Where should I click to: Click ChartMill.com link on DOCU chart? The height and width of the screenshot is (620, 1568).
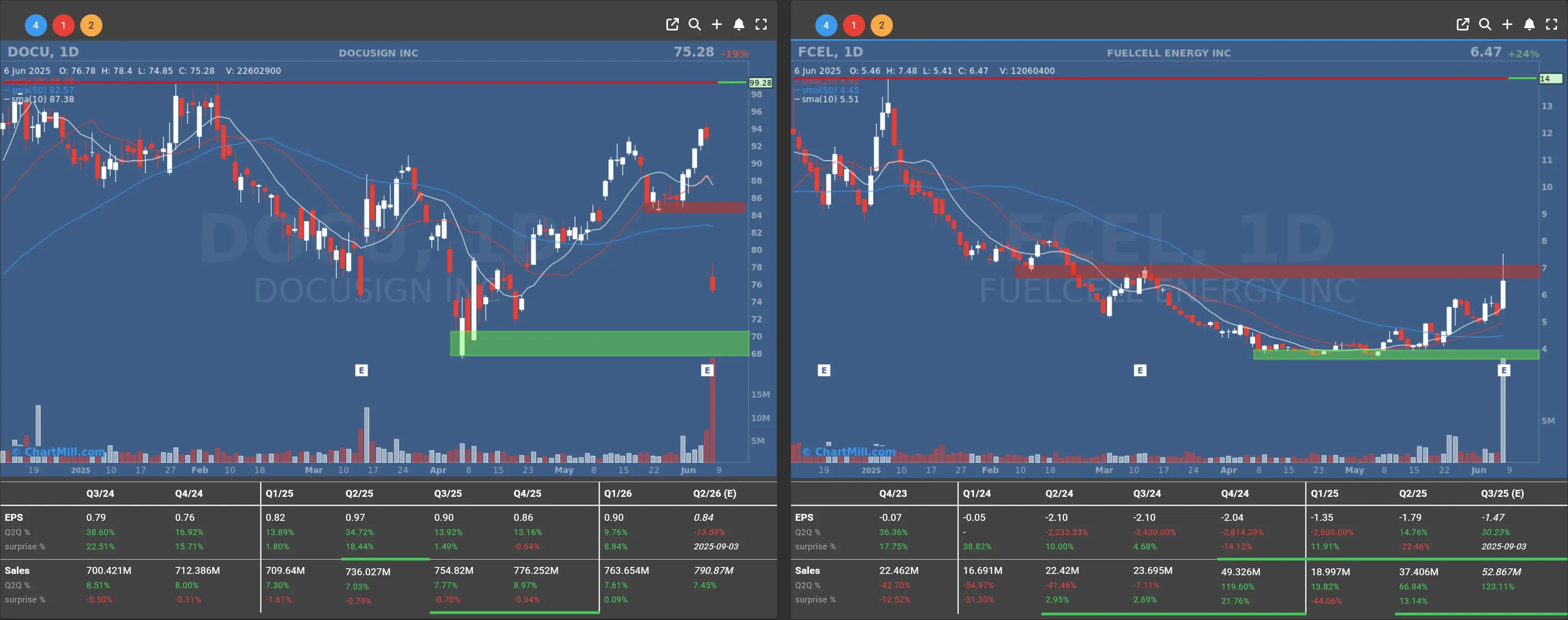click(59, 452)
